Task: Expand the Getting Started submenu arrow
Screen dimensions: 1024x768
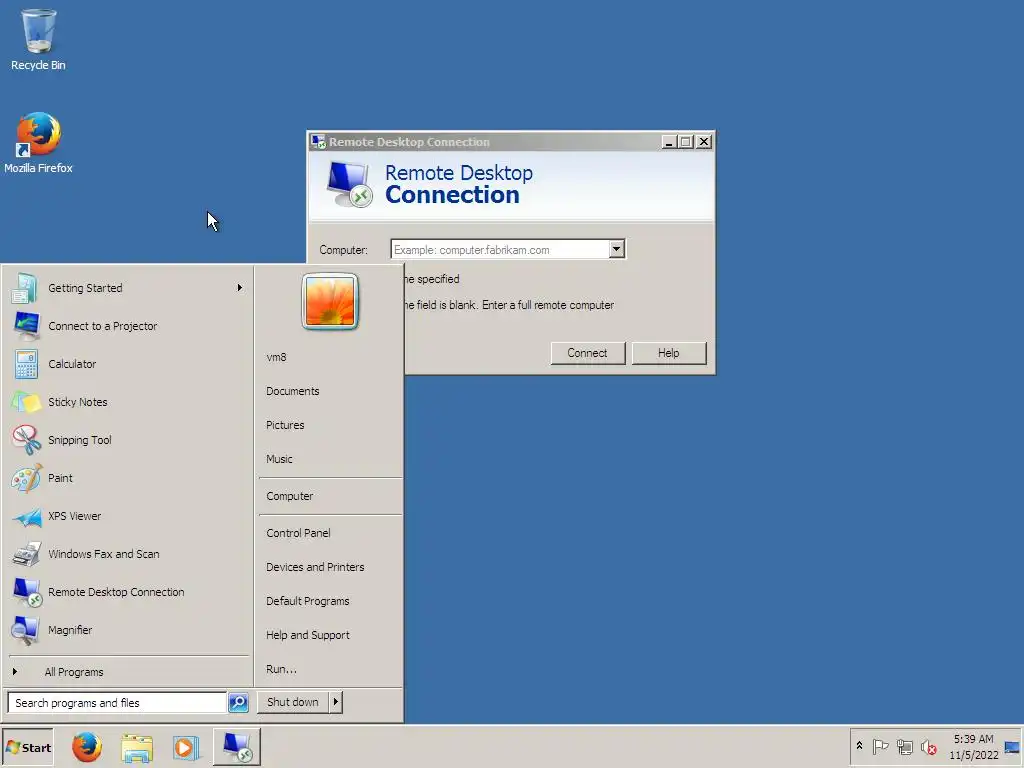Action: 240,287
